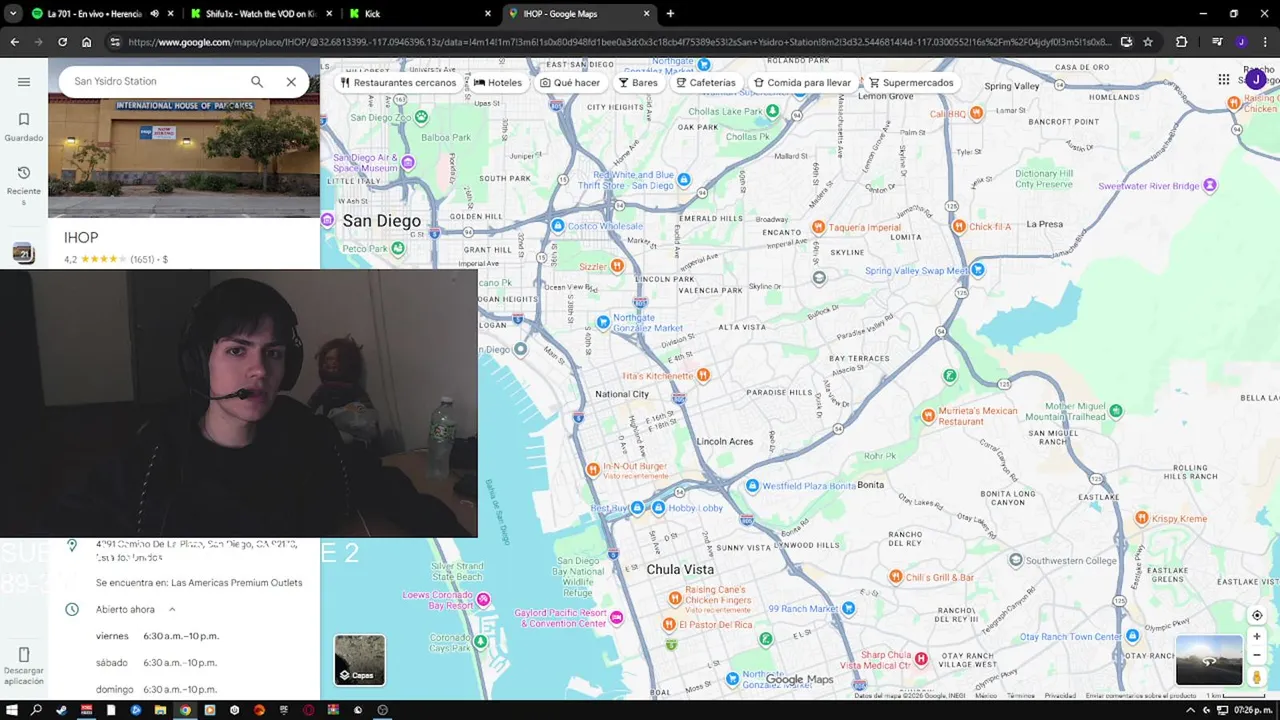Screen dimensions: 1280x720
Task: Click the Las Americas Premium Outlets text
Action: point(236,582)
